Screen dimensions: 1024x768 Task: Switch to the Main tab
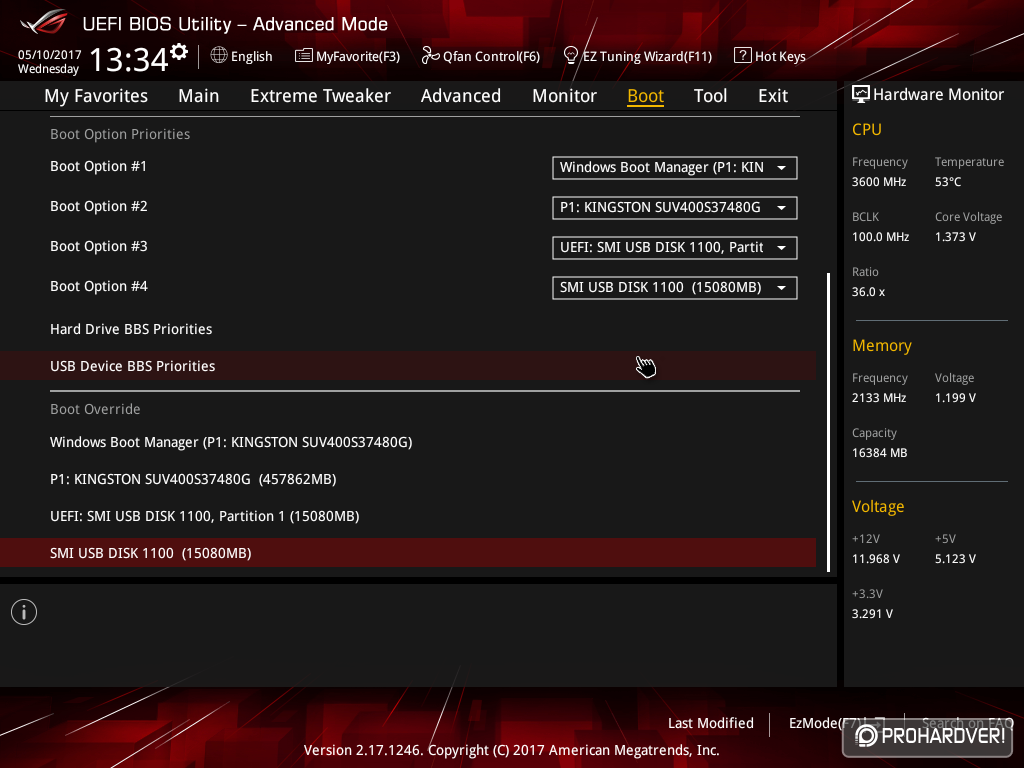click(x=199, y=96)
